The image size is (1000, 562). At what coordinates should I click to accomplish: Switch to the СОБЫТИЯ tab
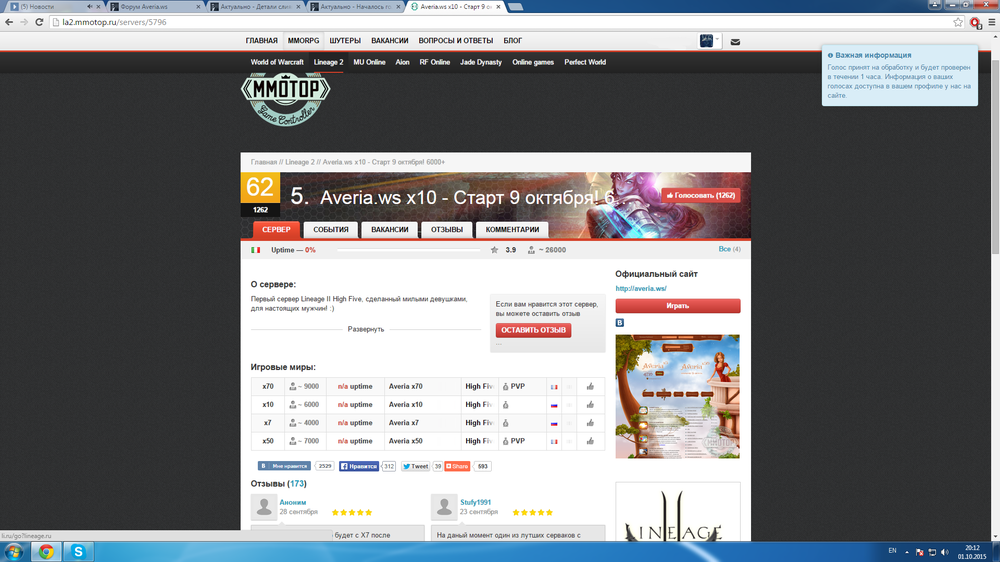tap(330, 230)
